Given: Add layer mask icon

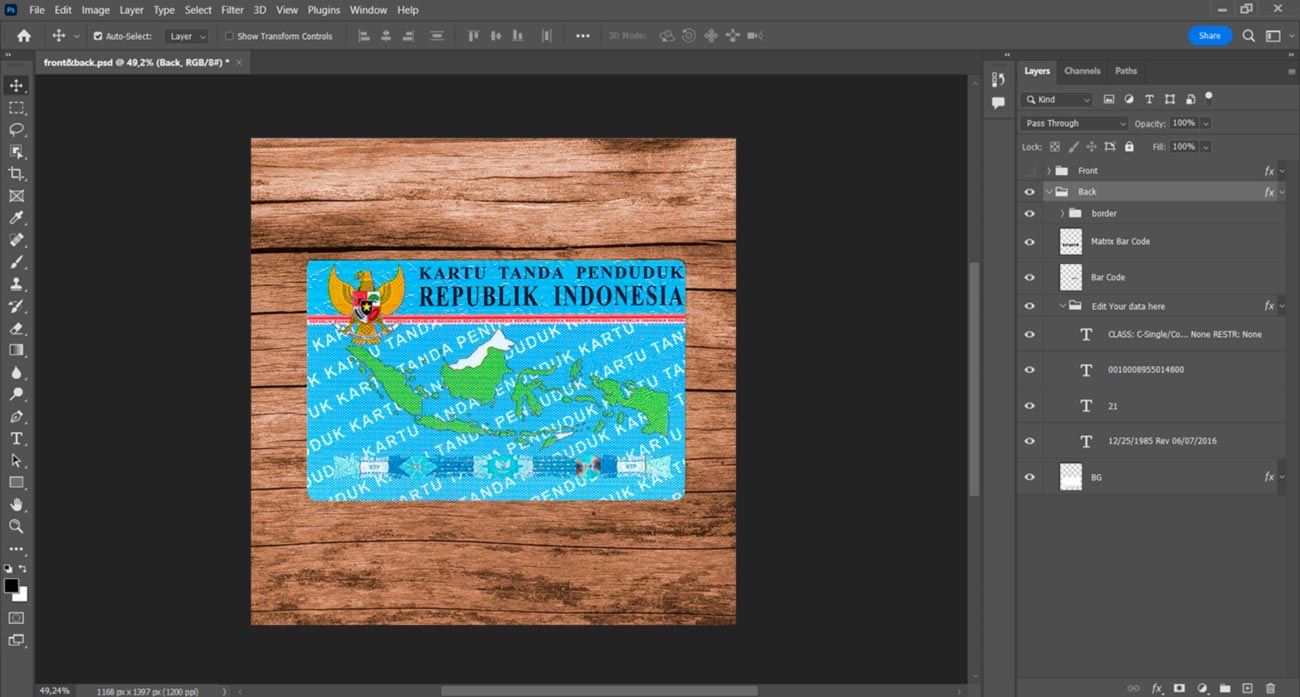Looking at the screenshot, I should coord(1179,688).
